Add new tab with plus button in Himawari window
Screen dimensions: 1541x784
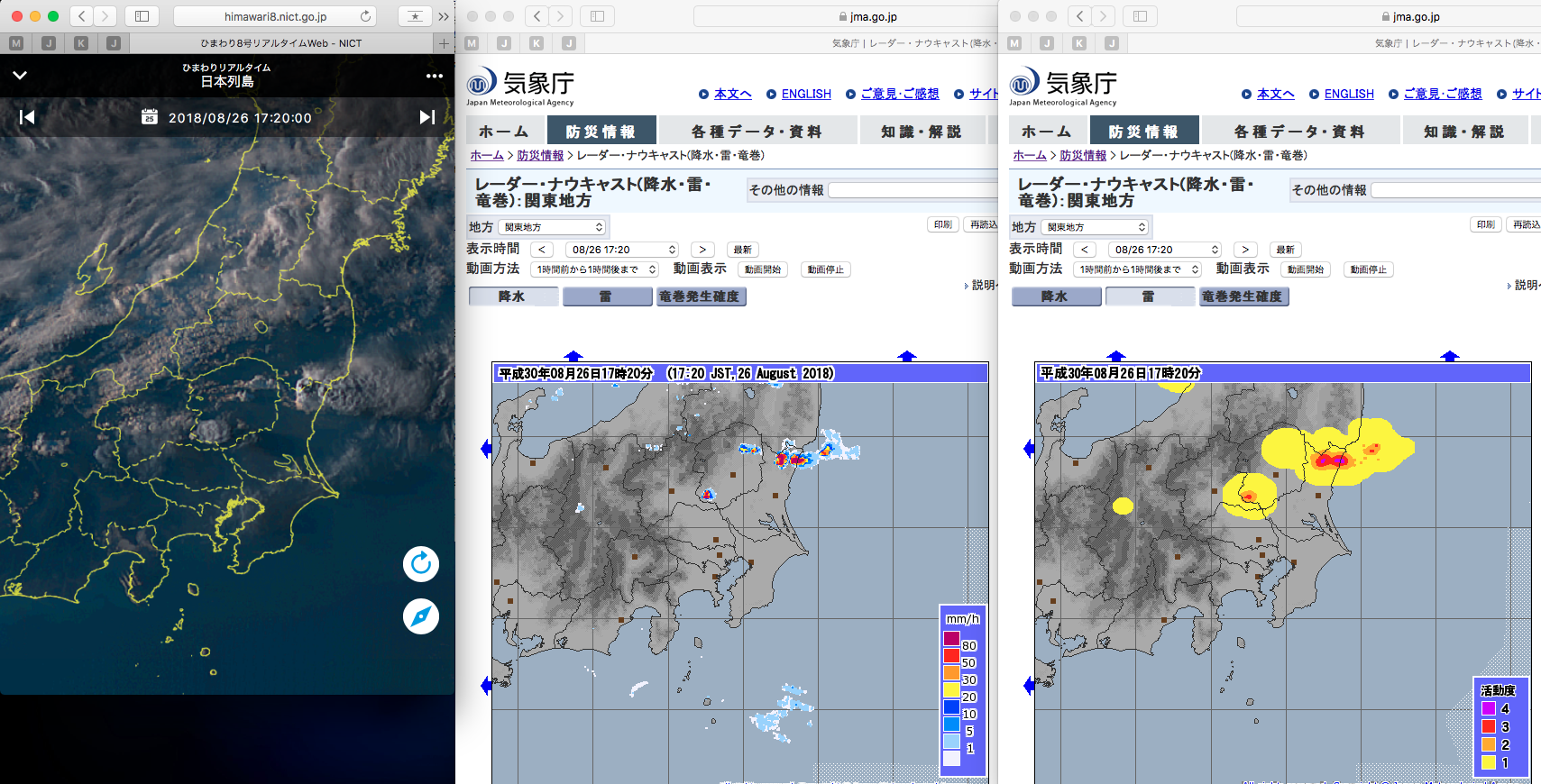(443, 43)
